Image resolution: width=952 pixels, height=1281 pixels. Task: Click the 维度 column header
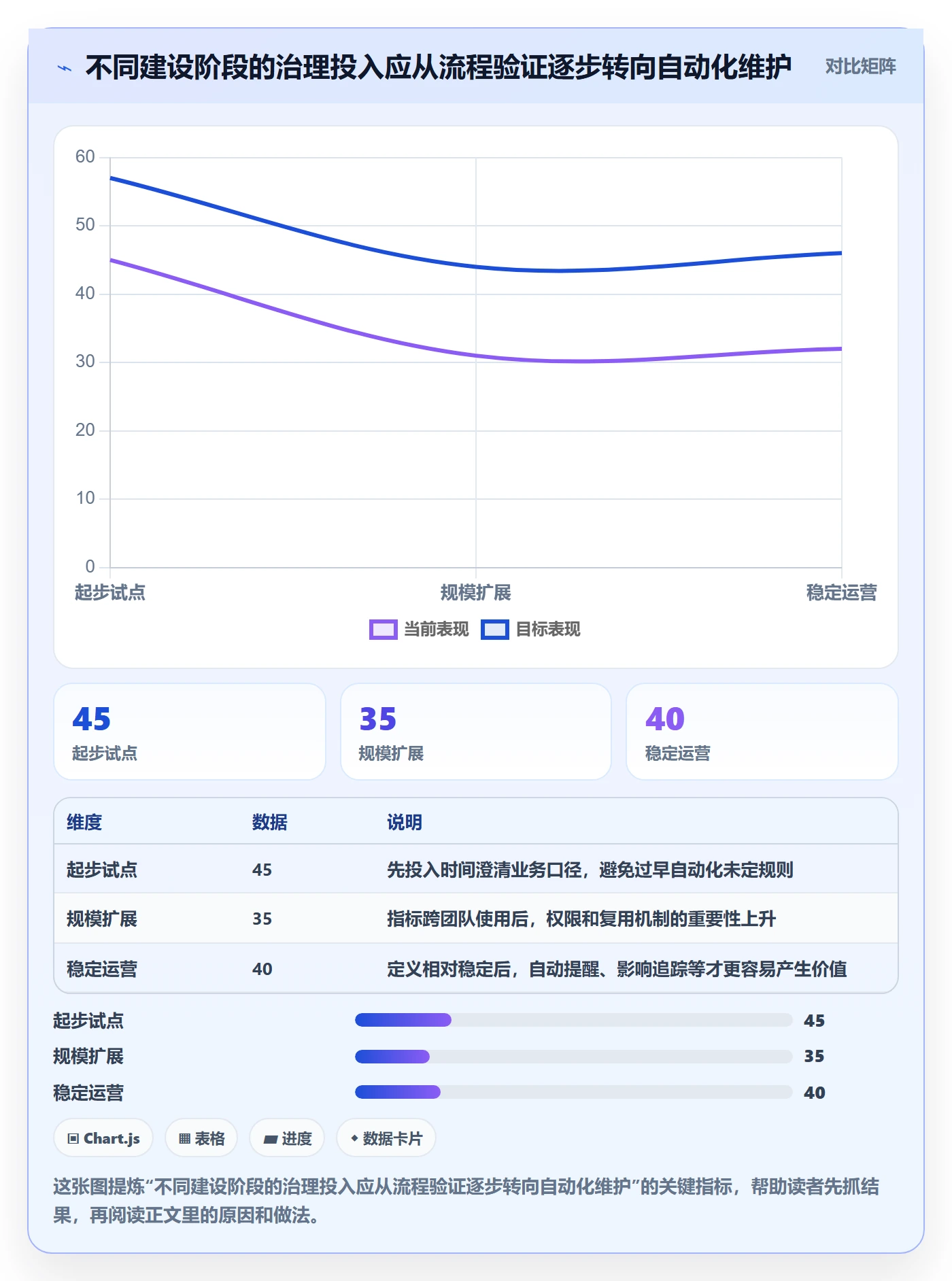[x=84, y=823]
